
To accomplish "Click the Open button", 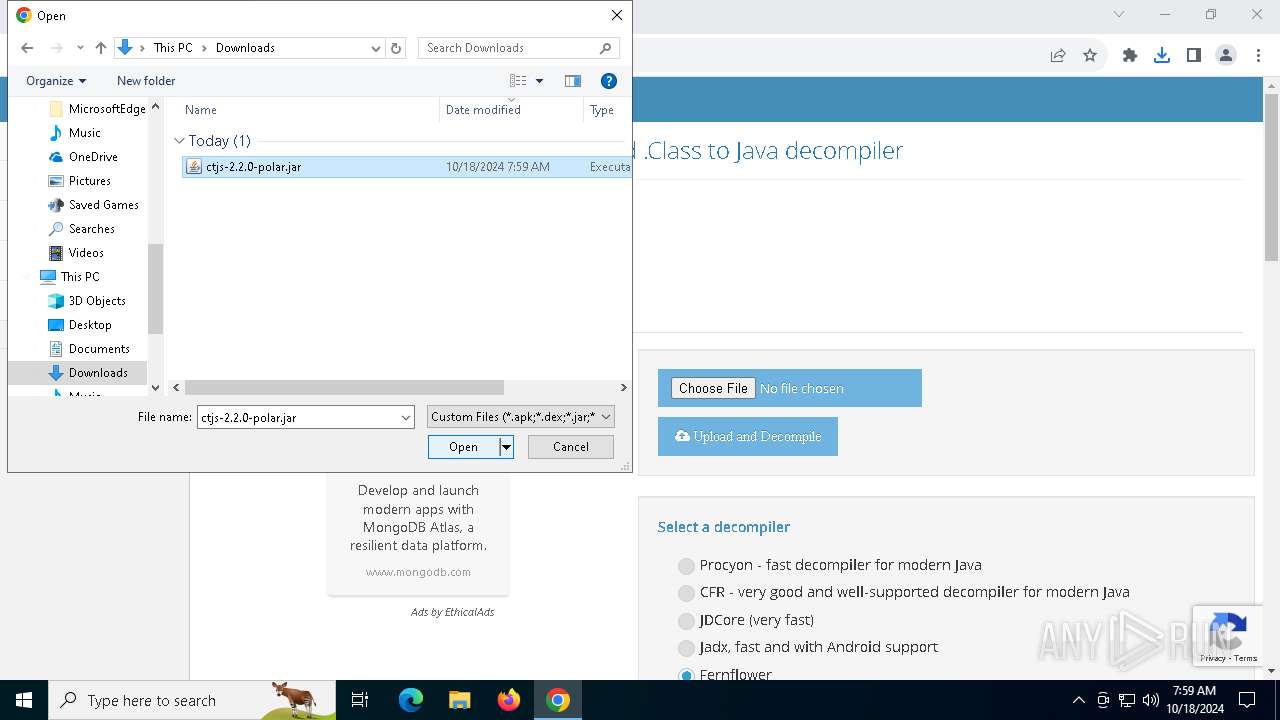I will pyautogui.click(x=463, y=447).
